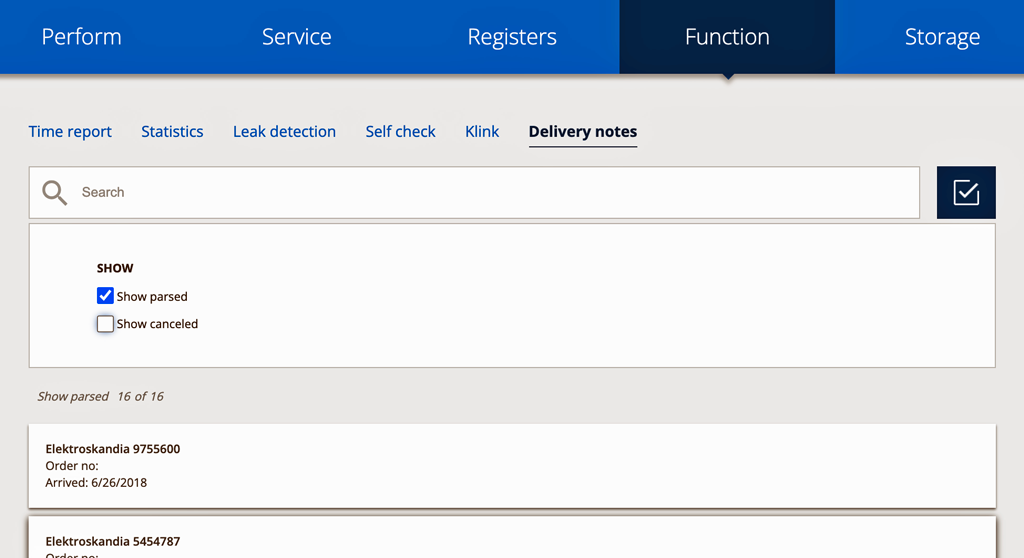Click the checkmark filter icon button
This screenshot has height=558, width=1024.
click(966, 192)
